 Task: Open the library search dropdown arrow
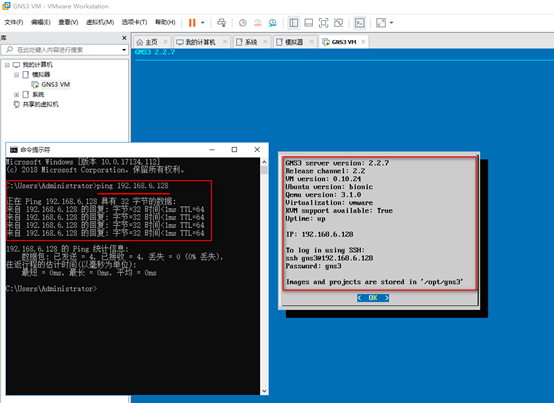124,50
